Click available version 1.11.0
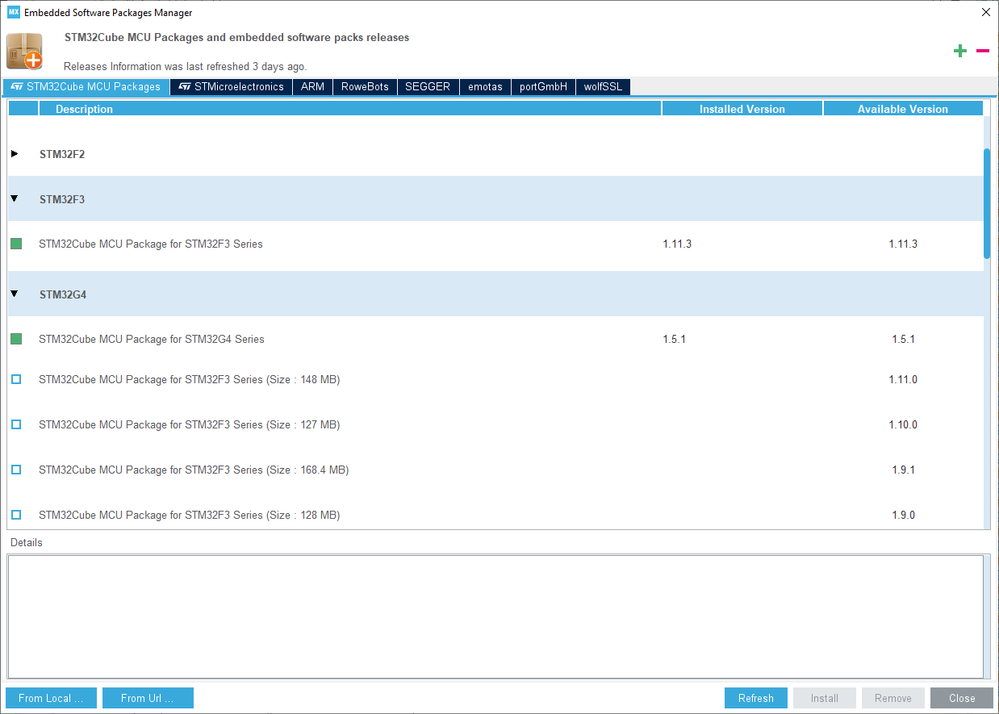The image size is (999, 714). 903,380
